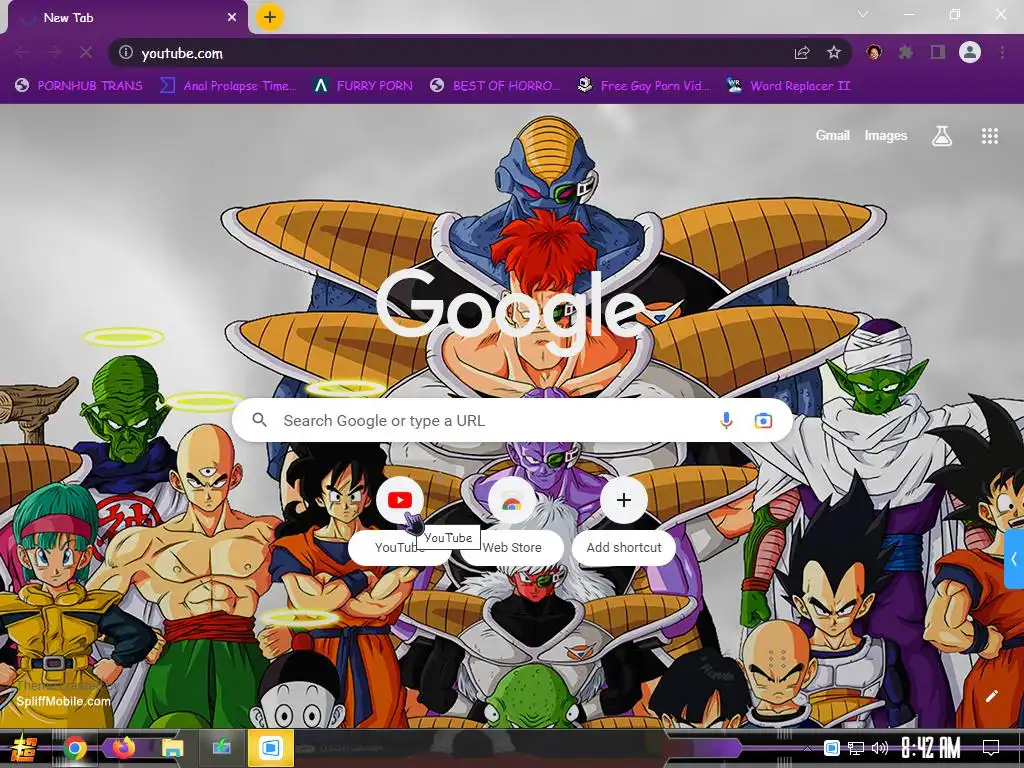Close the New Tab tab
The height and width of the screenshot is (768, 1024).
(x=232, y=18)
